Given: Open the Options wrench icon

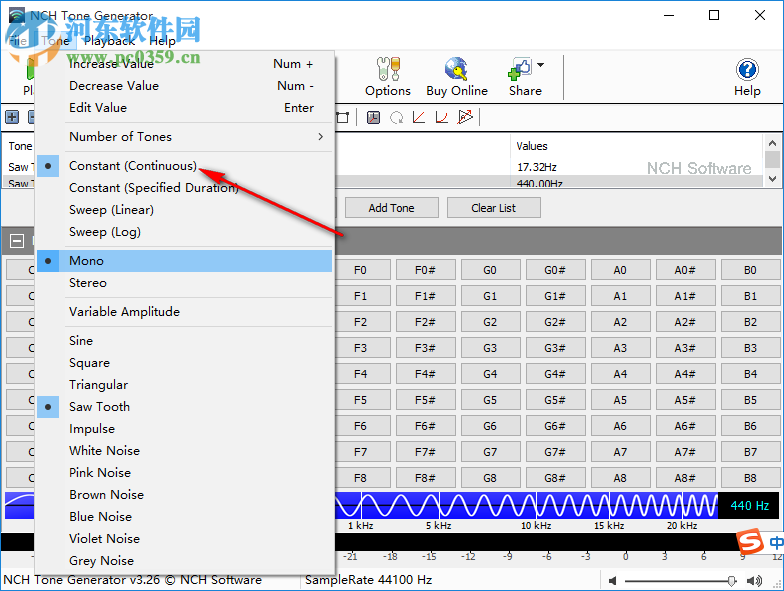Looking at the screenshot, I should 387,70.
